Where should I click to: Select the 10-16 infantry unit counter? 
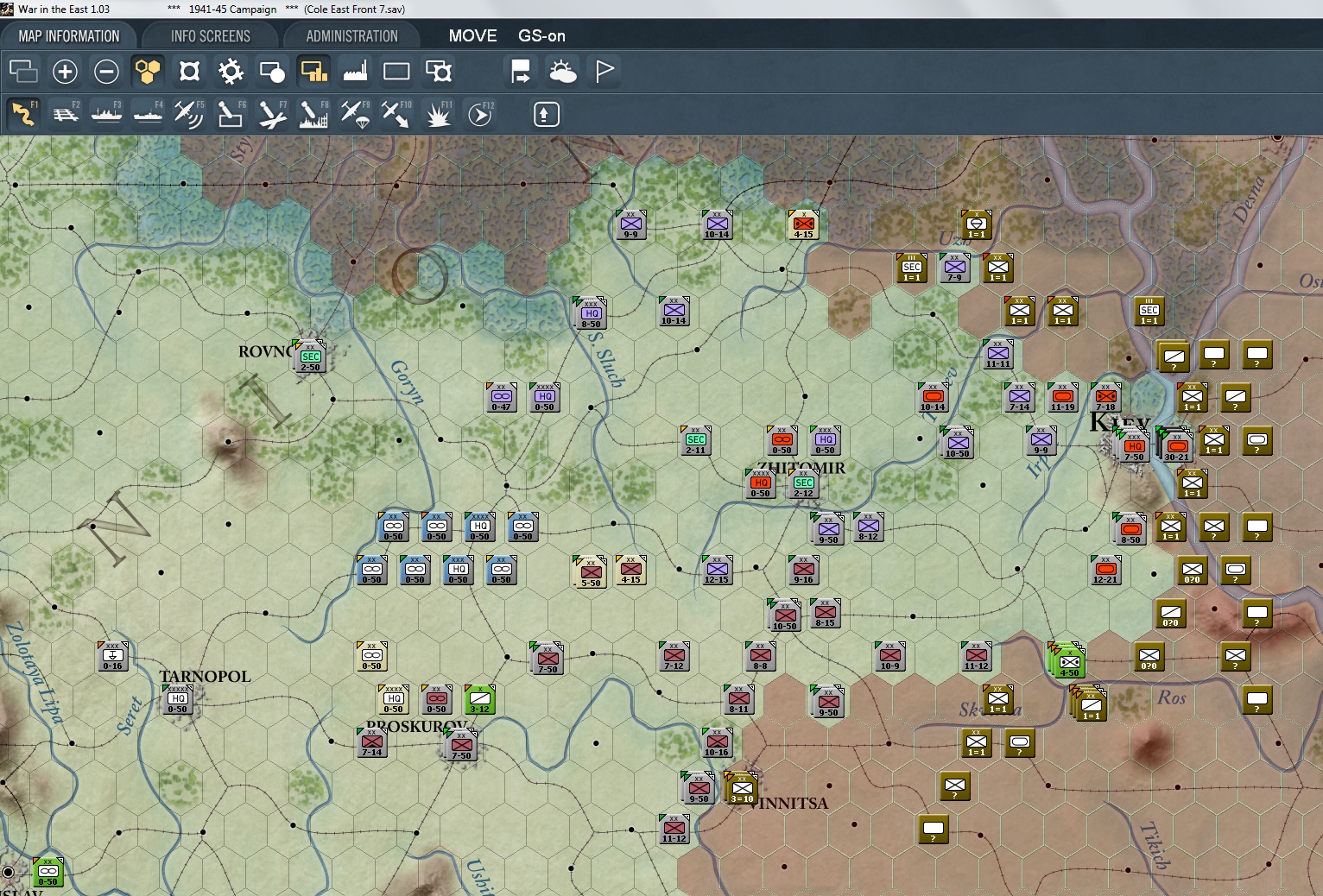[718, 742]
